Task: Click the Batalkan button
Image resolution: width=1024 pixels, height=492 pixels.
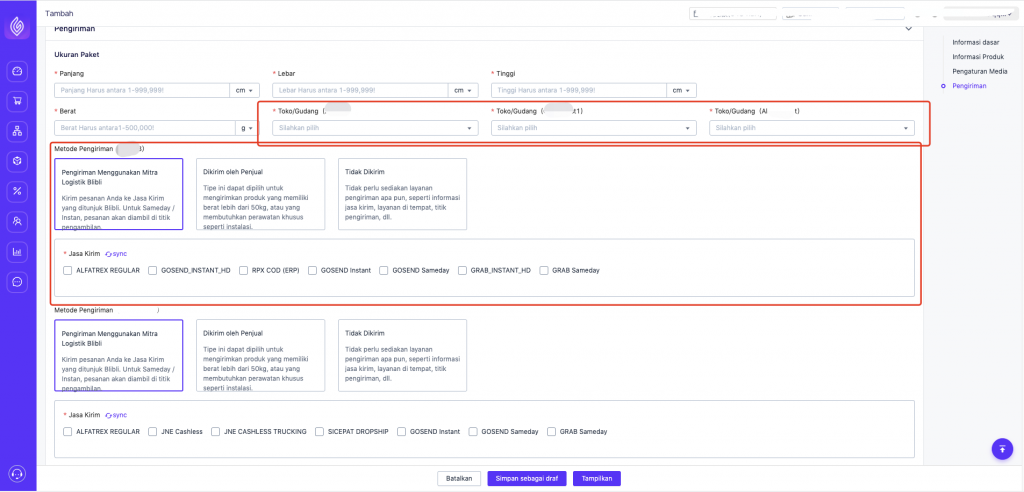Action: coord(459,478)
